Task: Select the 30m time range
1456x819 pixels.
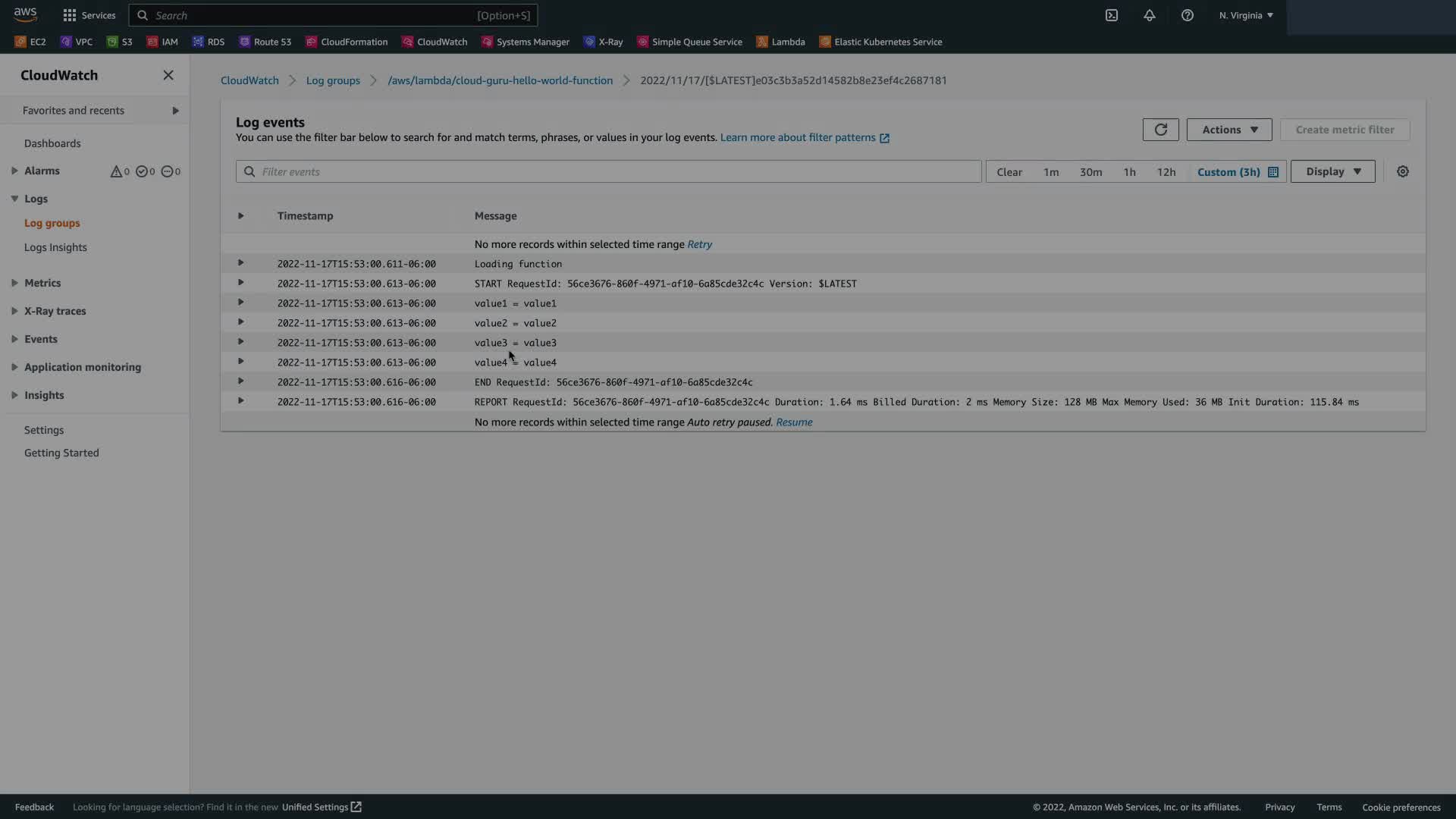Action: point(1090,172)
